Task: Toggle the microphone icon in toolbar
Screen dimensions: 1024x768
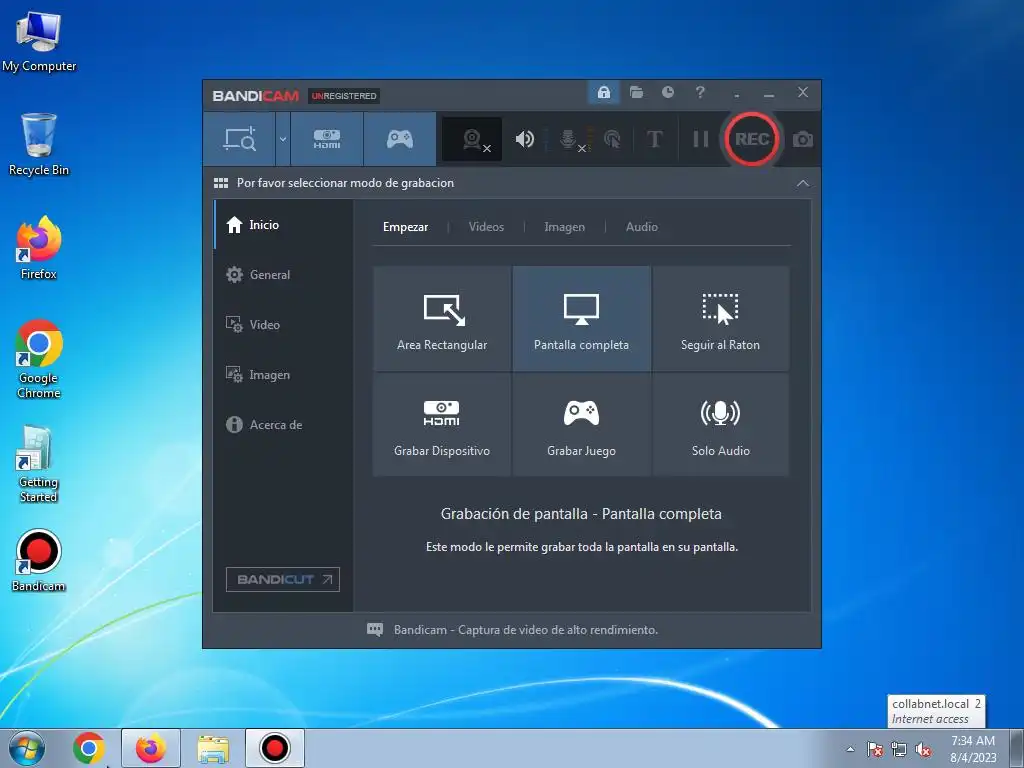Action: [x=569, y=139]
